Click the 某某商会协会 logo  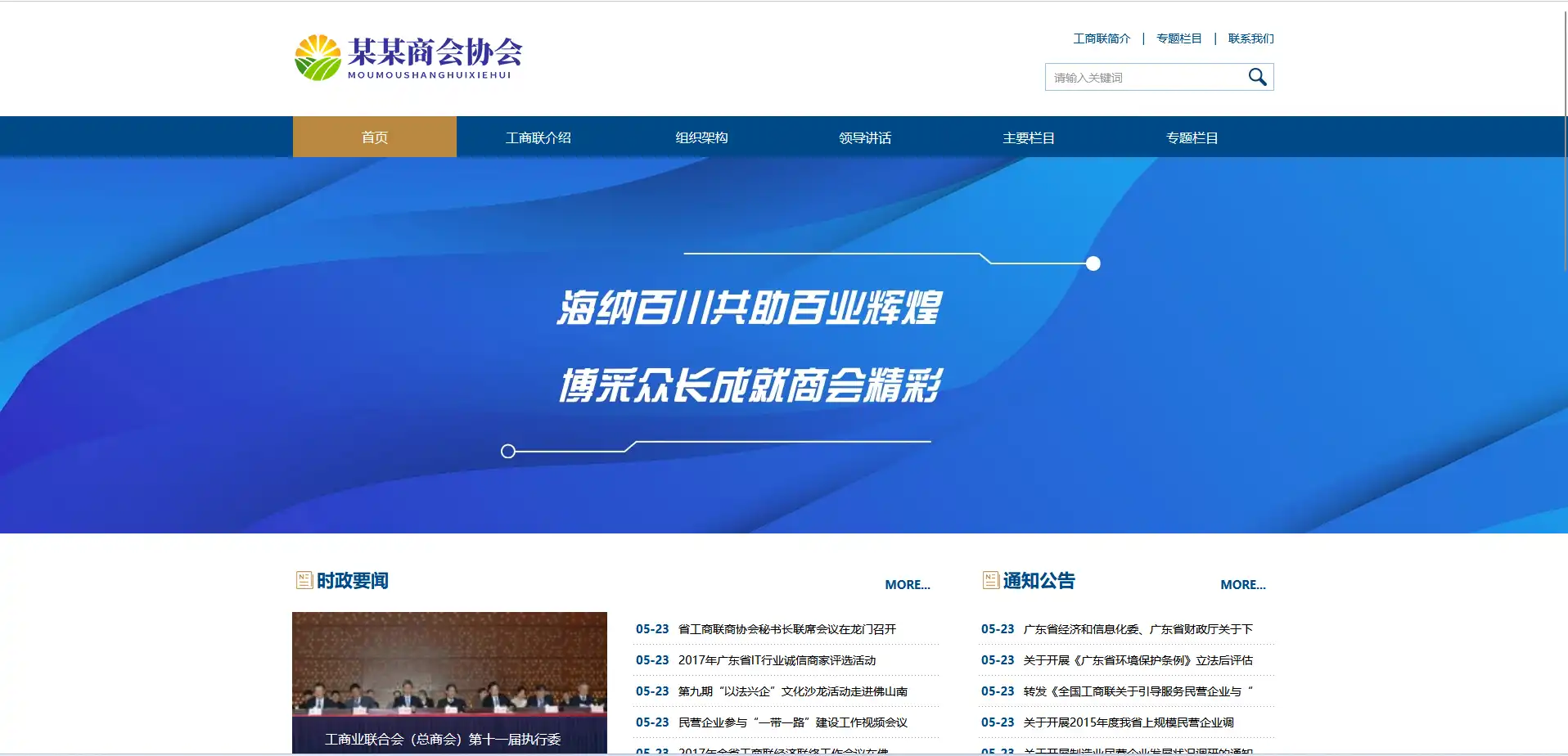click(x=408, y=57)
